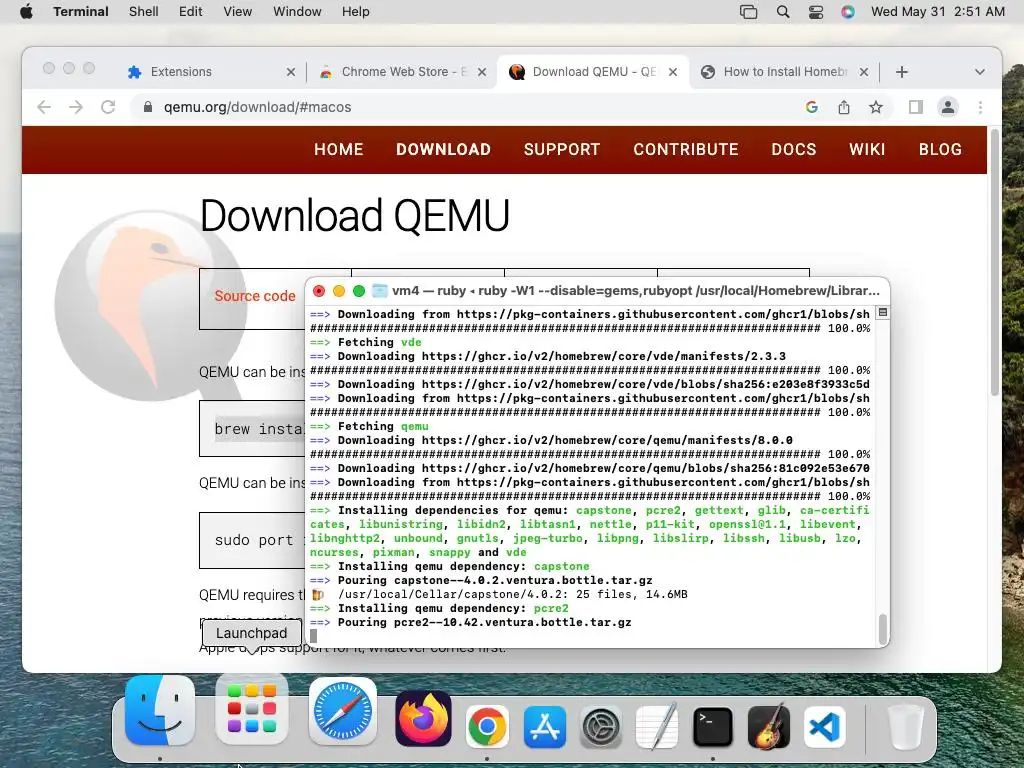Open Terminal from the dock
Image resolution: width=1024 pixels, height=768 pixels.
click(x=712, y=726)
